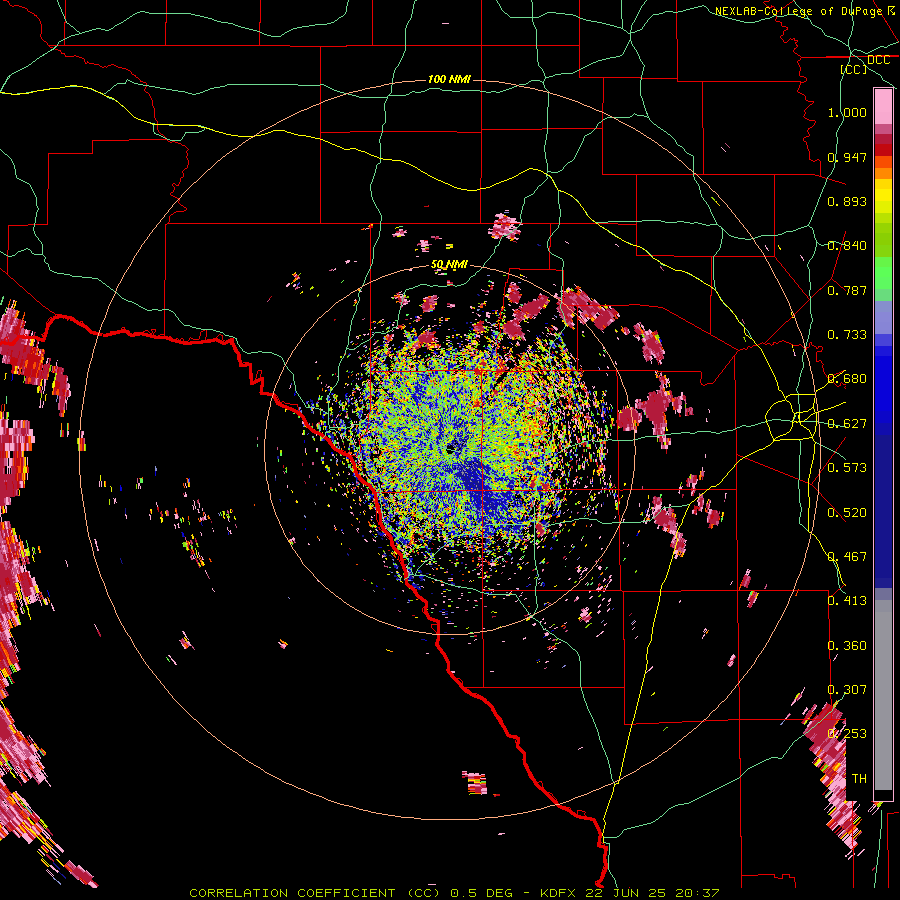
Task: Click the 0.520 scale value
Action: [847, 513]
